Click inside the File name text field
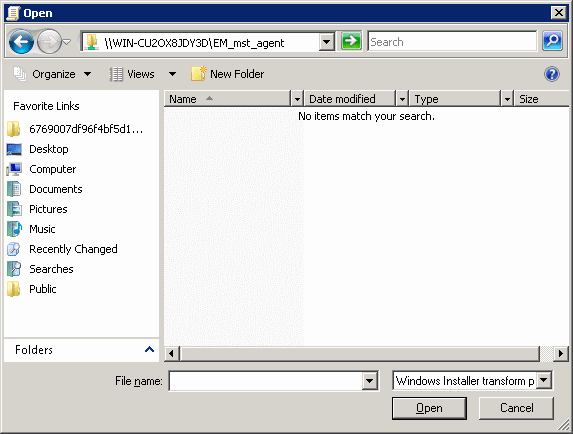 [x=266, y=381]
